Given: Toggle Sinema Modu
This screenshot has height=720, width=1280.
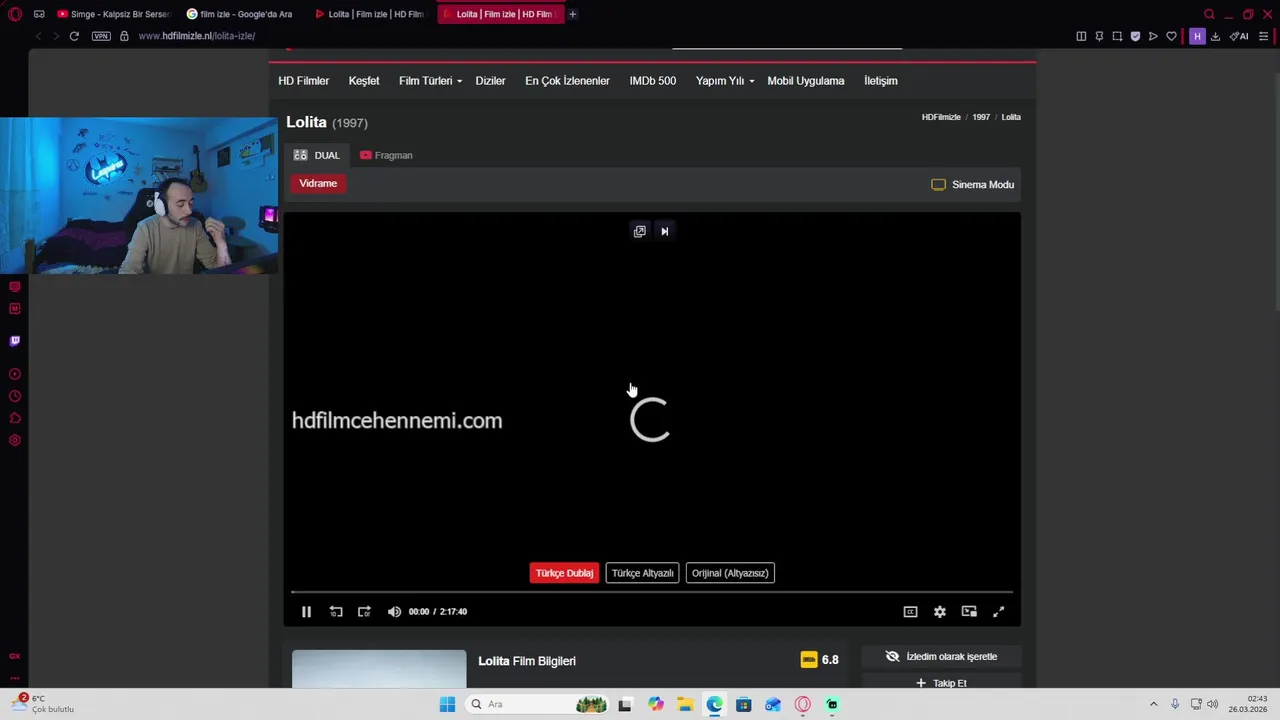Looking at the screenshot, I should (972, 184).
